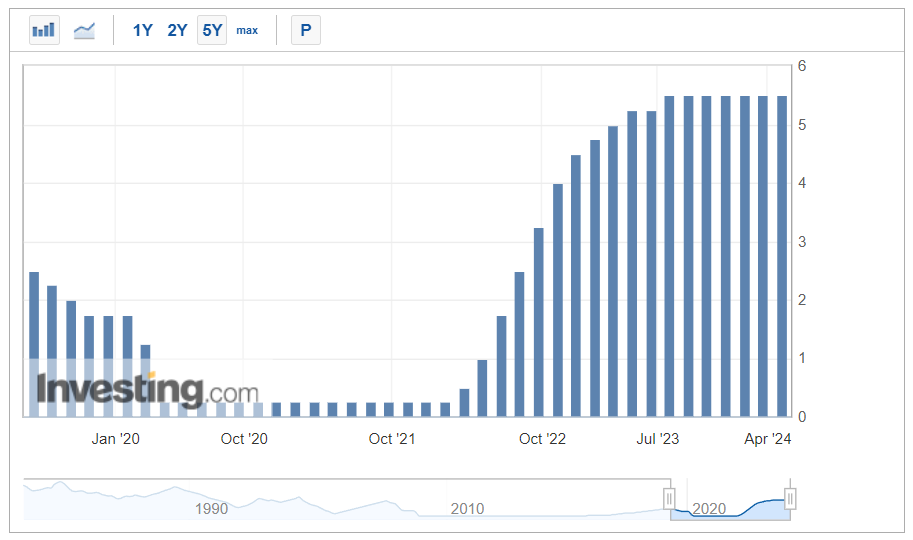Screen dimensions: 913x540
Task: Switch to line chart view icon
Action: 85,30
